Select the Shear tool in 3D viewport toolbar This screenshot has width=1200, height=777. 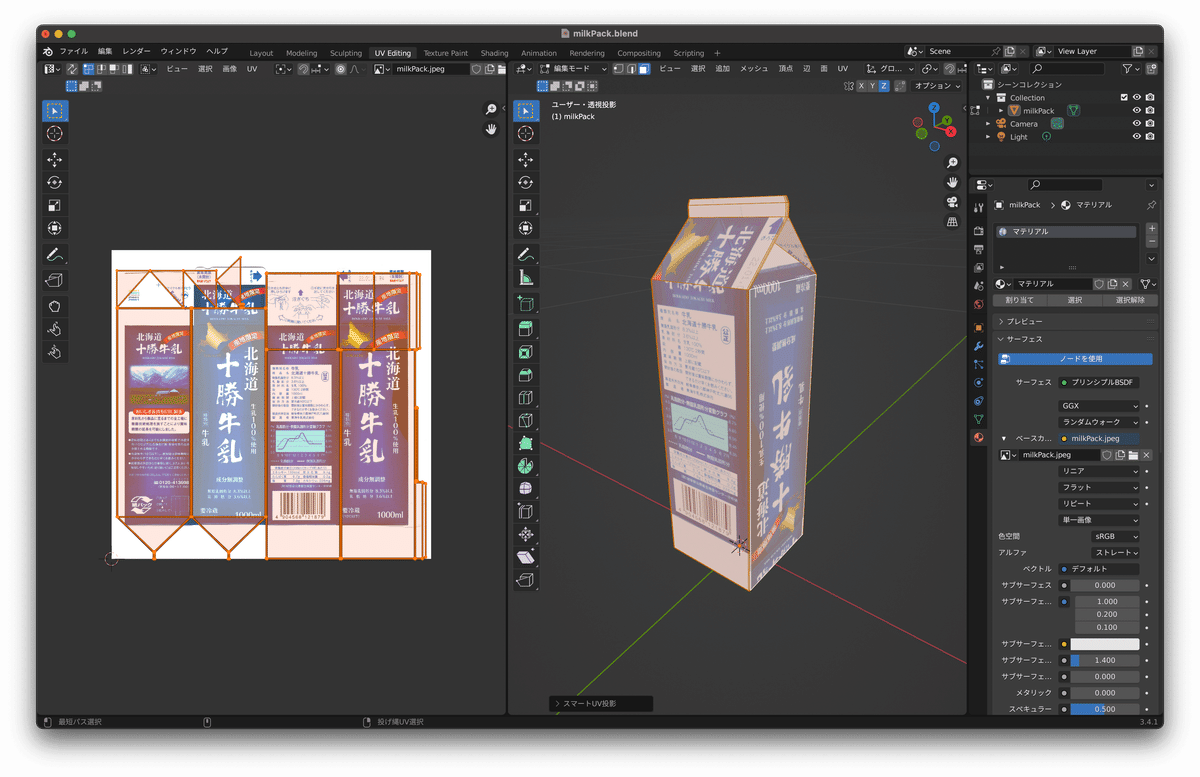[526, 557]
